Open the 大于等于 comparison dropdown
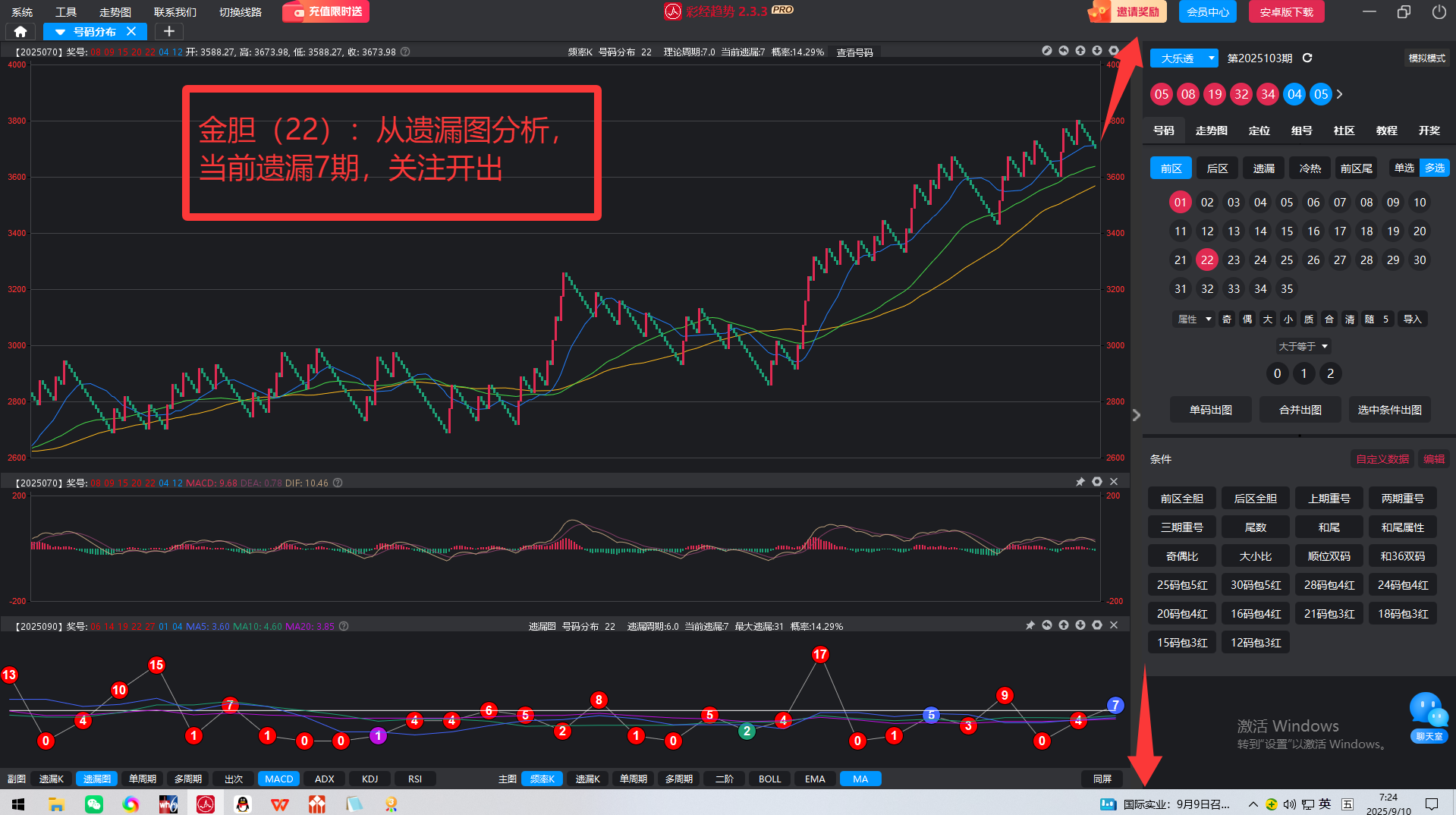 pyautogui.click(x=1303, y=346)
